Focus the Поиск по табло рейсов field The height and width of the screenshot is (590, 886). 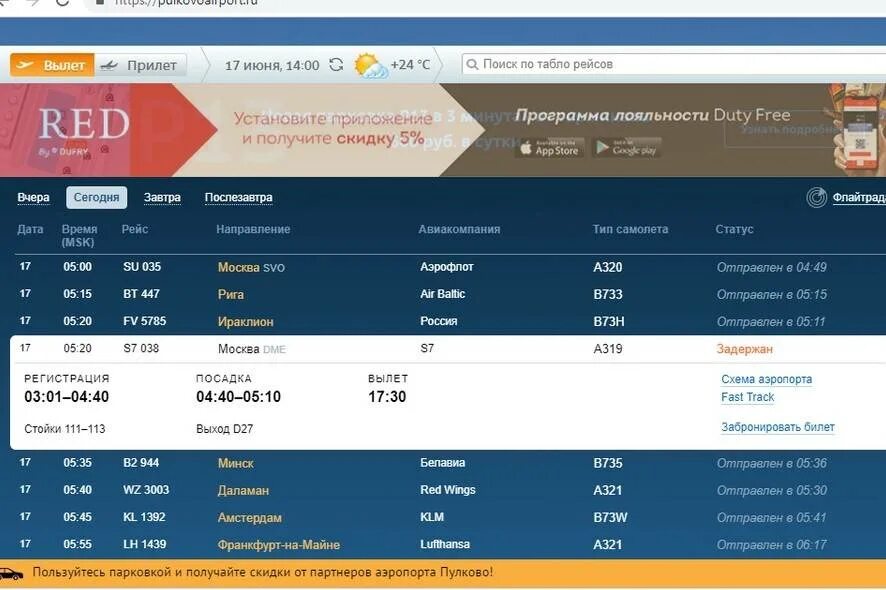[674, 64]
